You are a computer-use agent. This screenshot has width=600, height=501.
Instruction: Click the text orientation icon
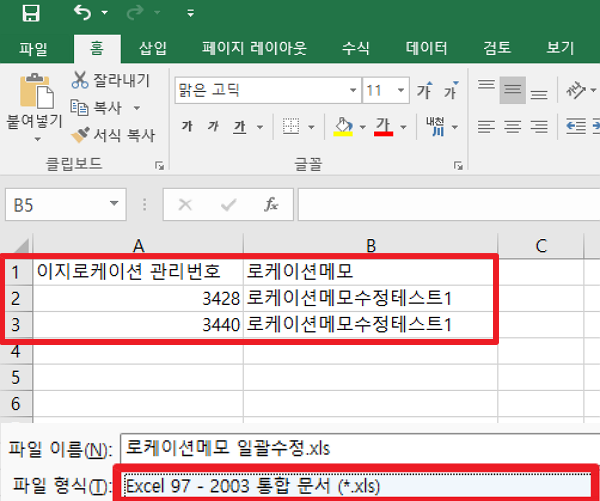coord(576,90)
